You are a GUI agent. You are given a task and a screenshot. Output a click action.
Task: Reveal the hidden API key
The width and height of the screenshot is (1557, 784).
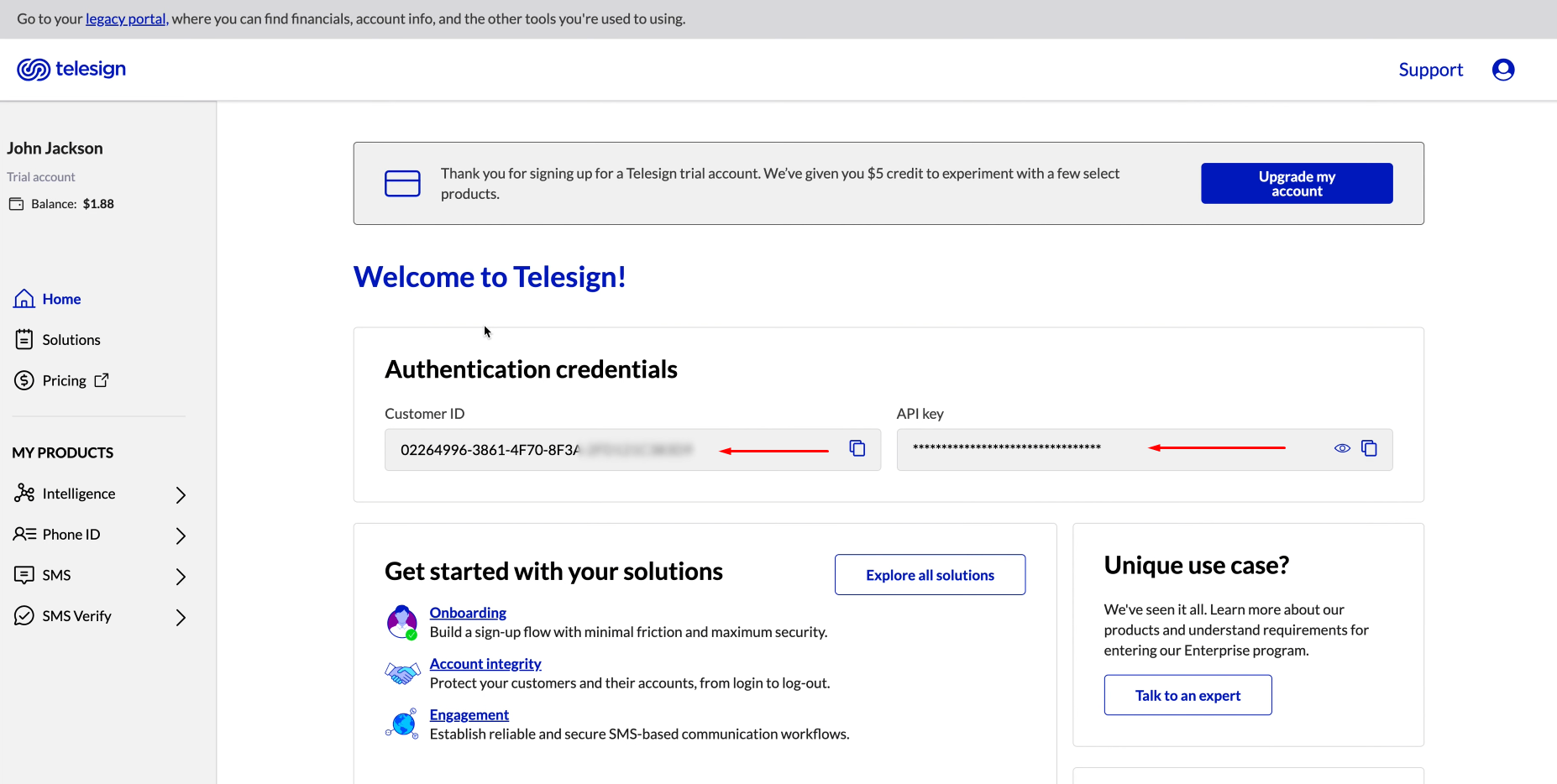pos(1341,448)
